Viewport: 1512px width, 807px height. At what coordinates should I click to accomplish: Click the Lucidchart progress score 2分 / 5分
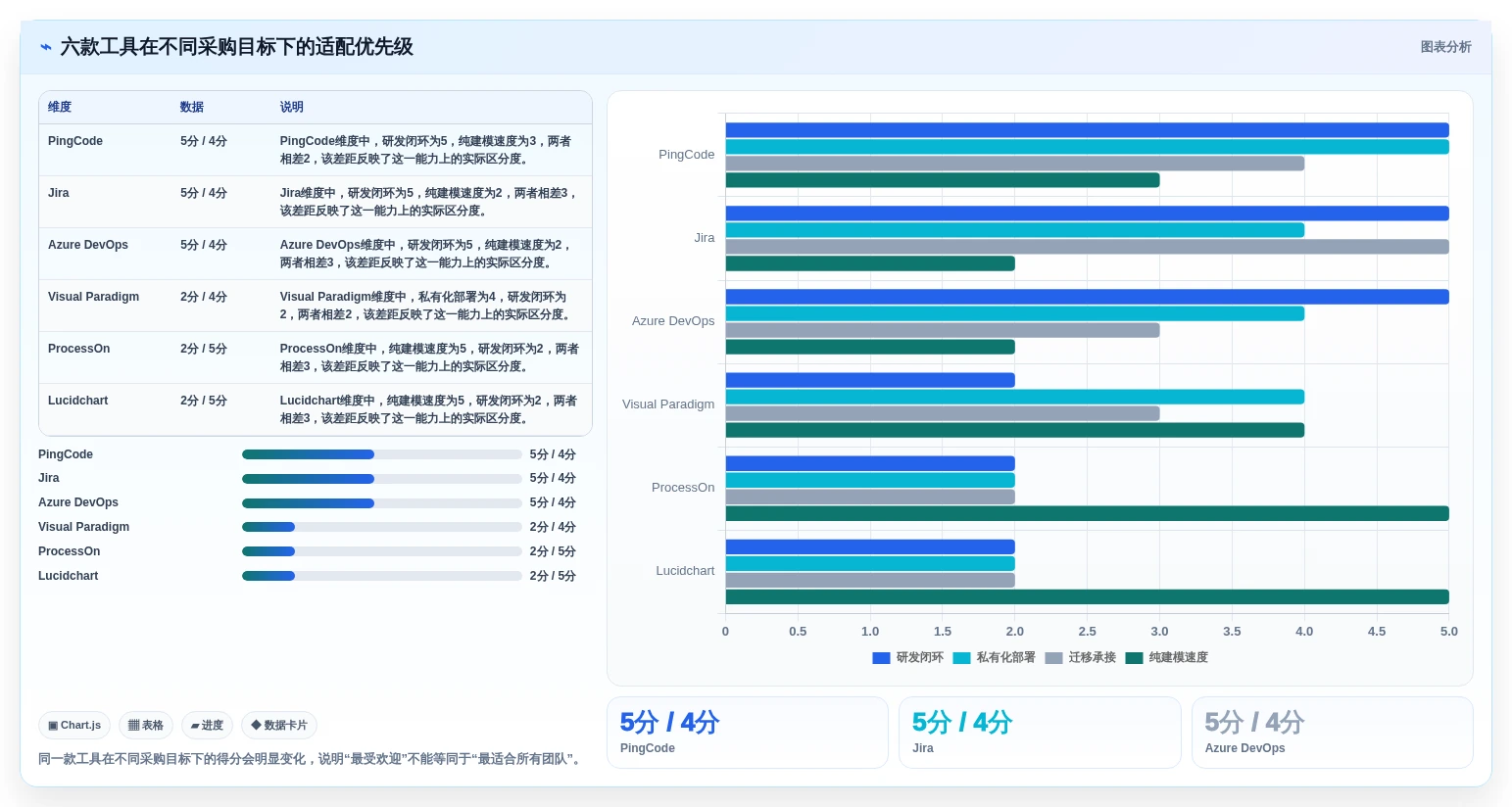click(x=553, y=576)
